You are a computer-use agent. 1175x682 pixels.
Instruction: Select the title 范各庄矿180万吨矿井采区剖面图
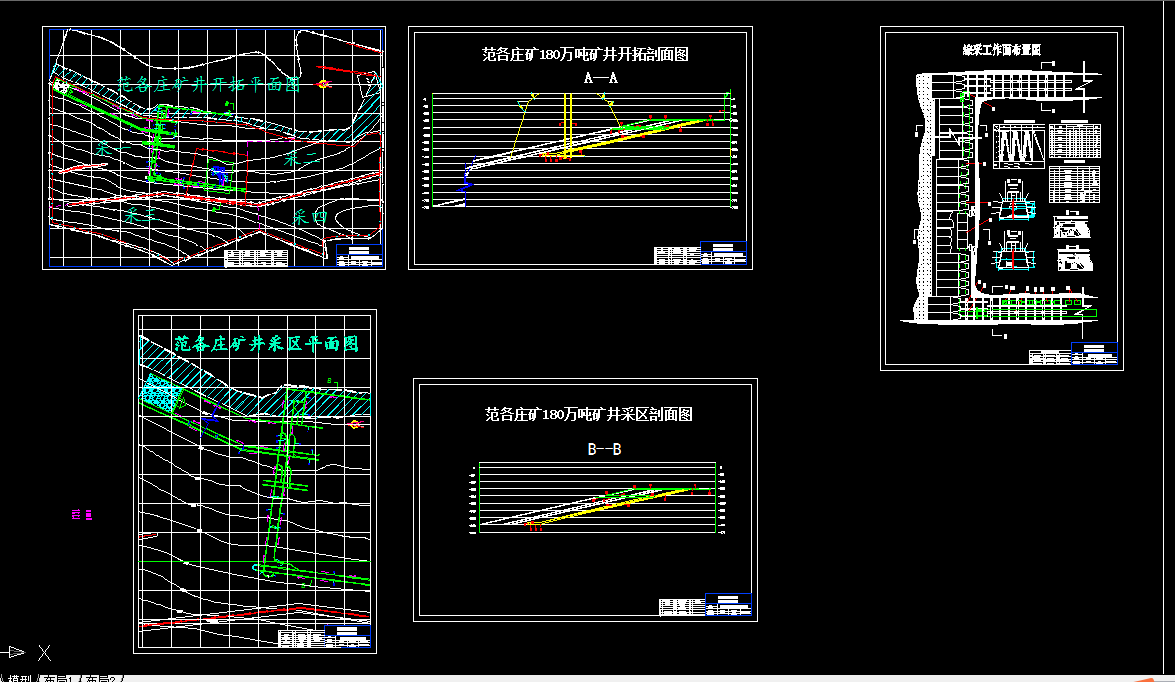588,414
